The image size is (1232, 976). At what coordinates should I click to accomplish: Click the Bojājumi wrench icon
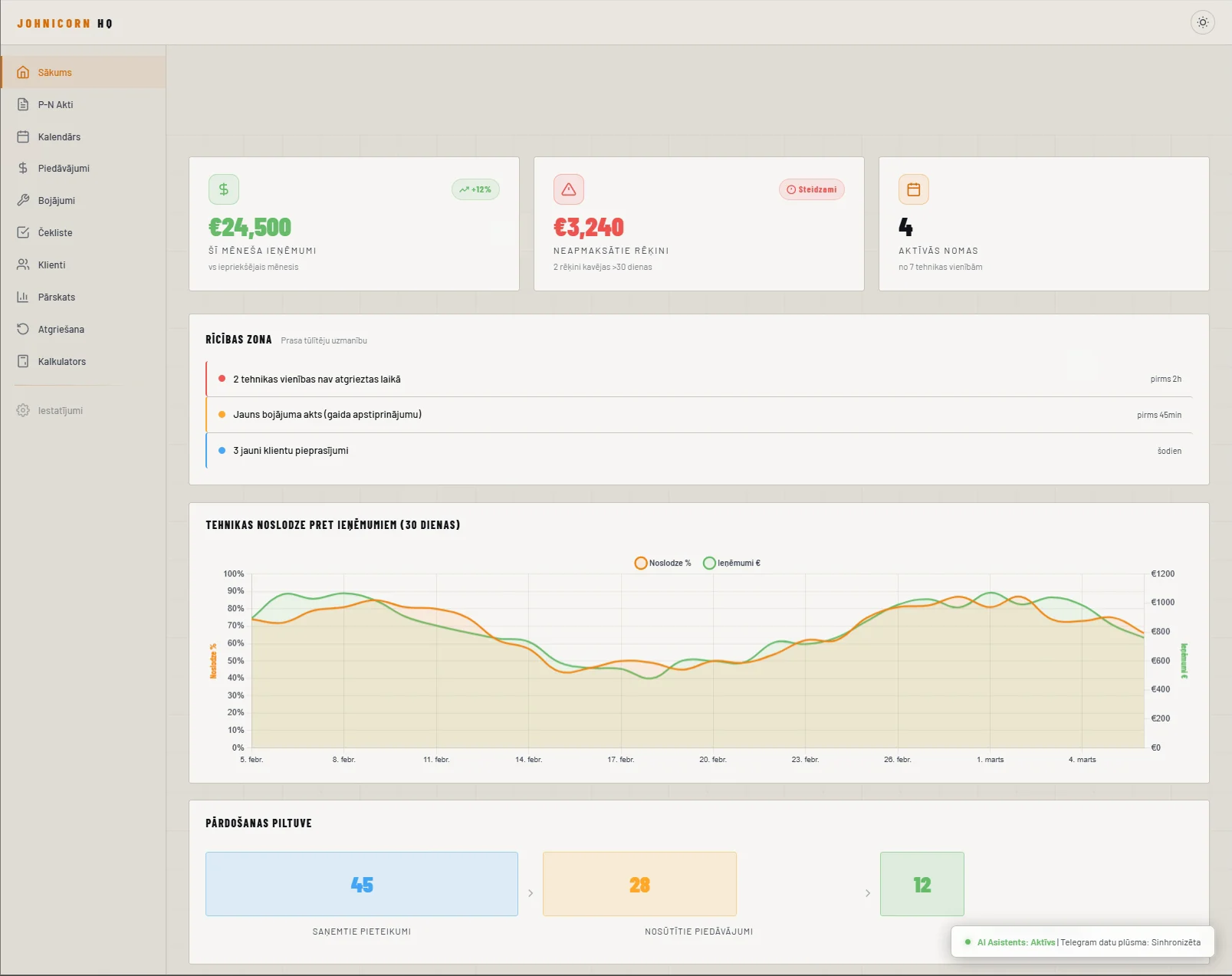tap(23, 200)
